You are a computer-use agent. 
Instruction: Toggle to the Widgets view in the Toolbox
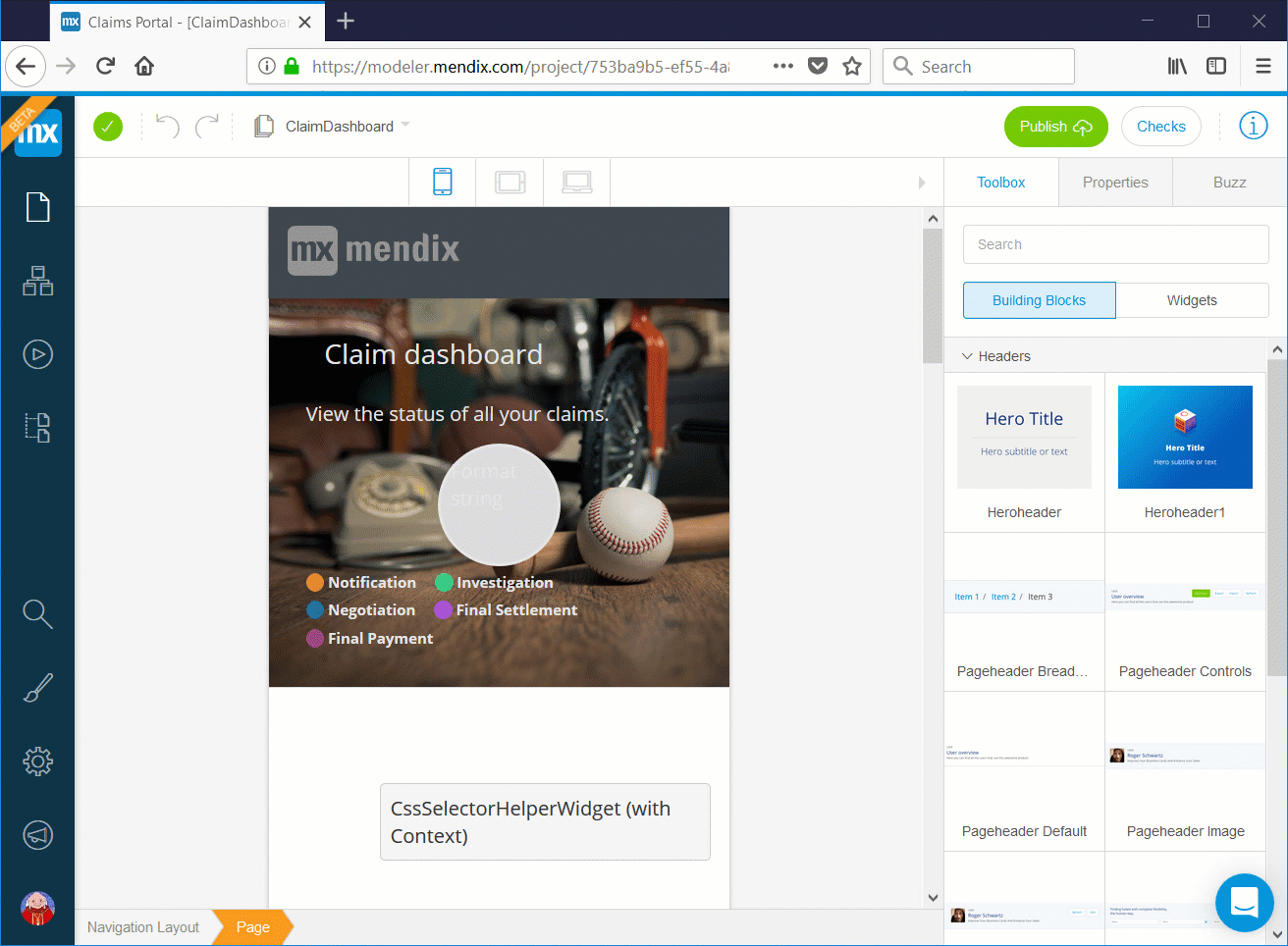[1192, 300]
